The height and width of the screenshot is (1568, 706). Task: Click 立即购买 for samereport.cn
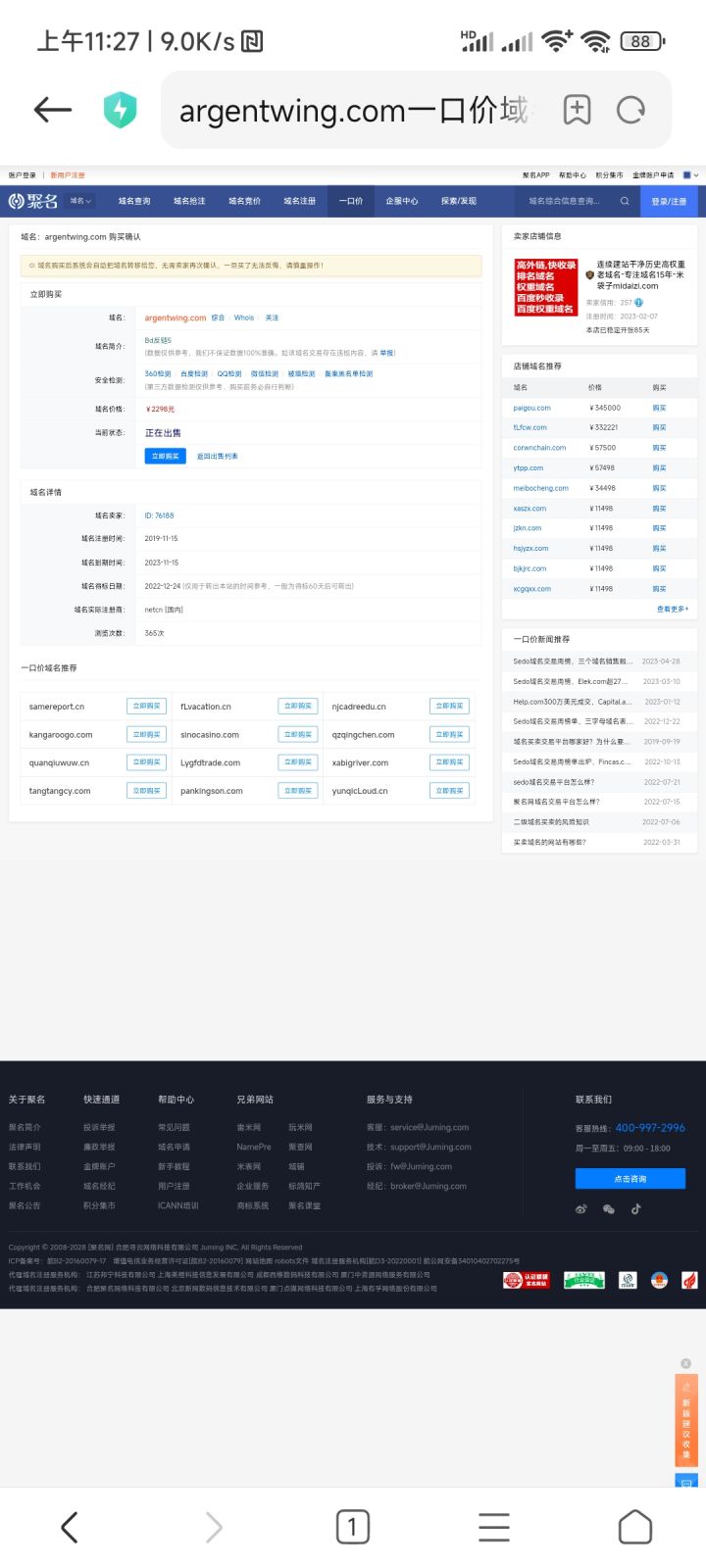tap(146, 706)
